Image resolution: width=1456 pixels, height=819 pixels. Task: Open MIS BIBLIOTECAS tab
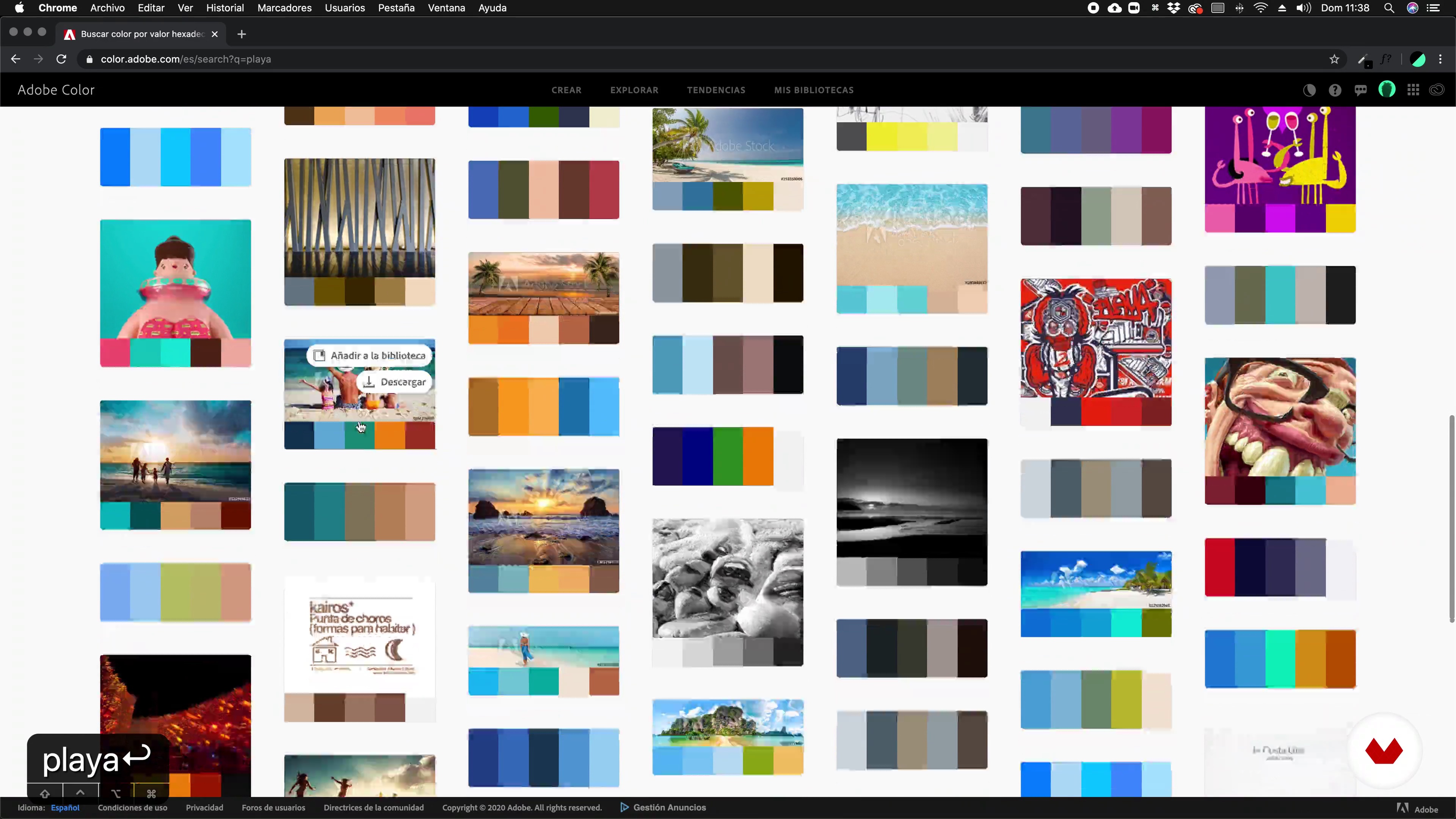tap(814, 90)
